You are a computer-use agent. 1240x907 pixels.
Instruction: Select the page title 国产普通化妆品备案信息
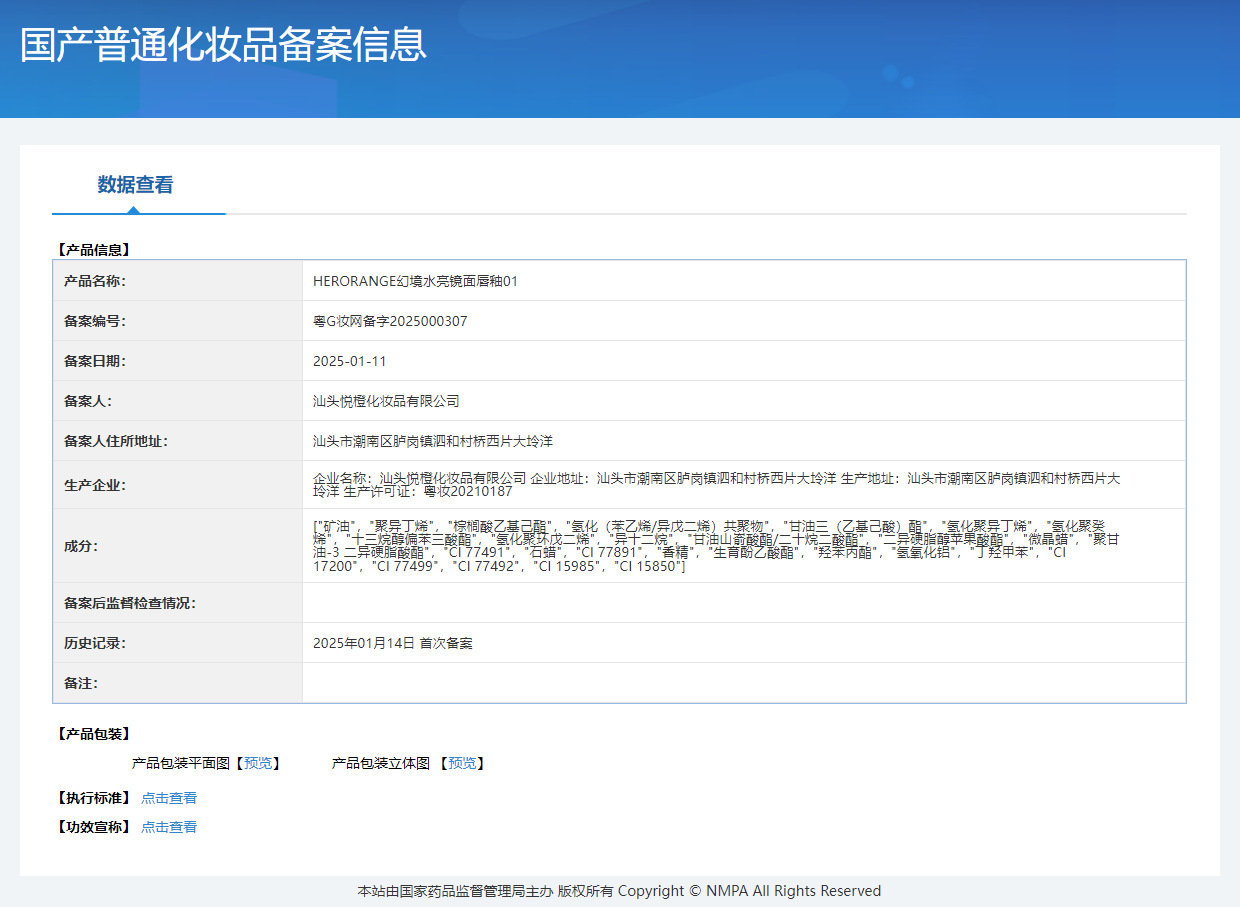click(224, 45)
